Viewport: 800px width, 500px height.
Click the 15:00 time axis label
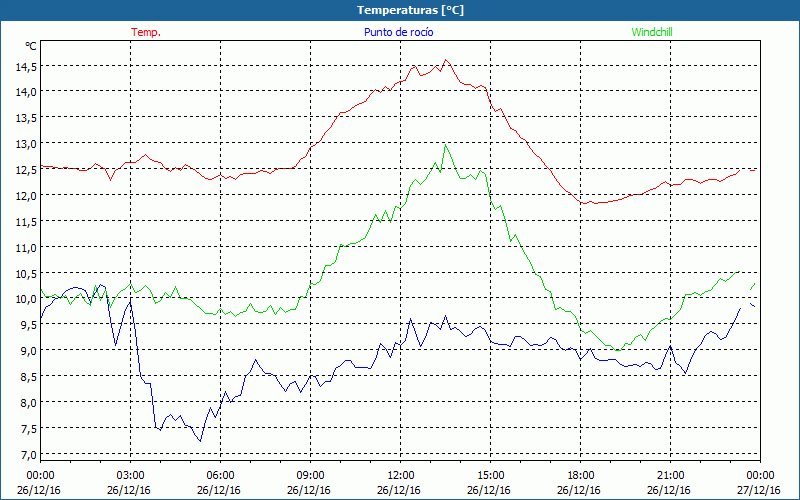(490, 476)
